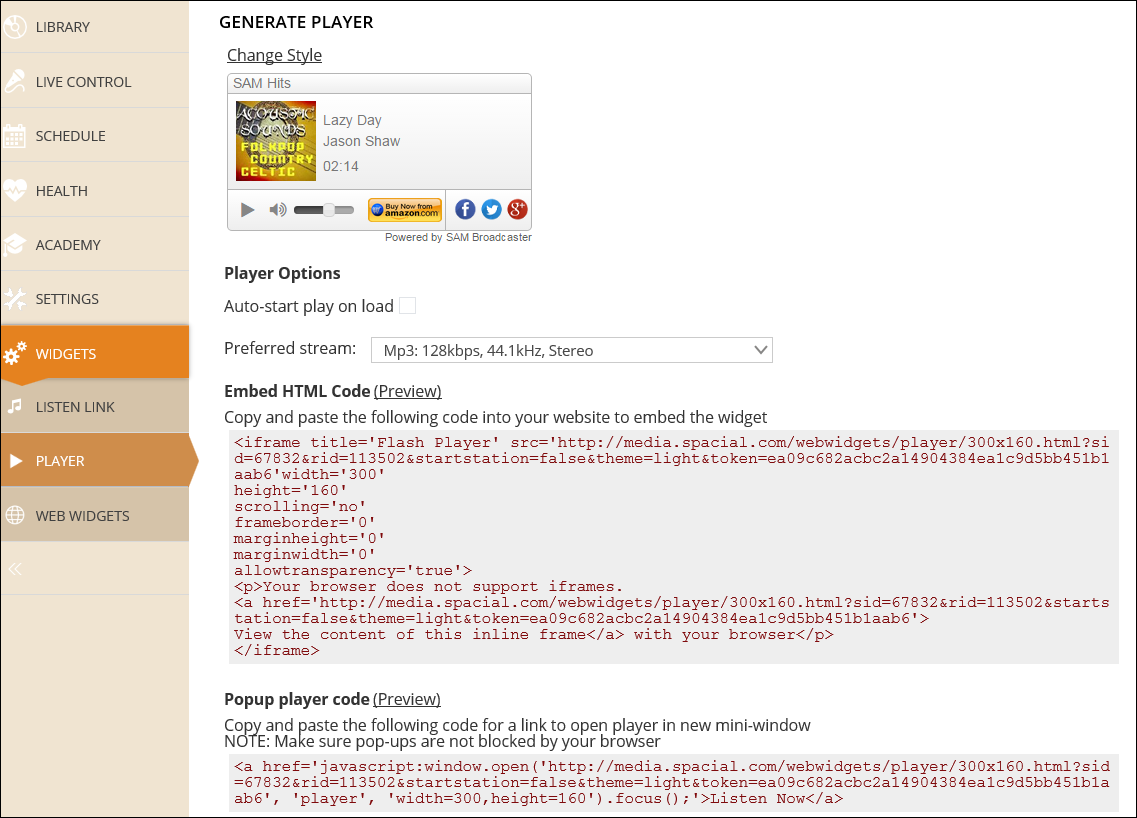Click the Schedule calendar icon
The height and width of the screenshot is (818, 1137).
(x=14, y=136)
